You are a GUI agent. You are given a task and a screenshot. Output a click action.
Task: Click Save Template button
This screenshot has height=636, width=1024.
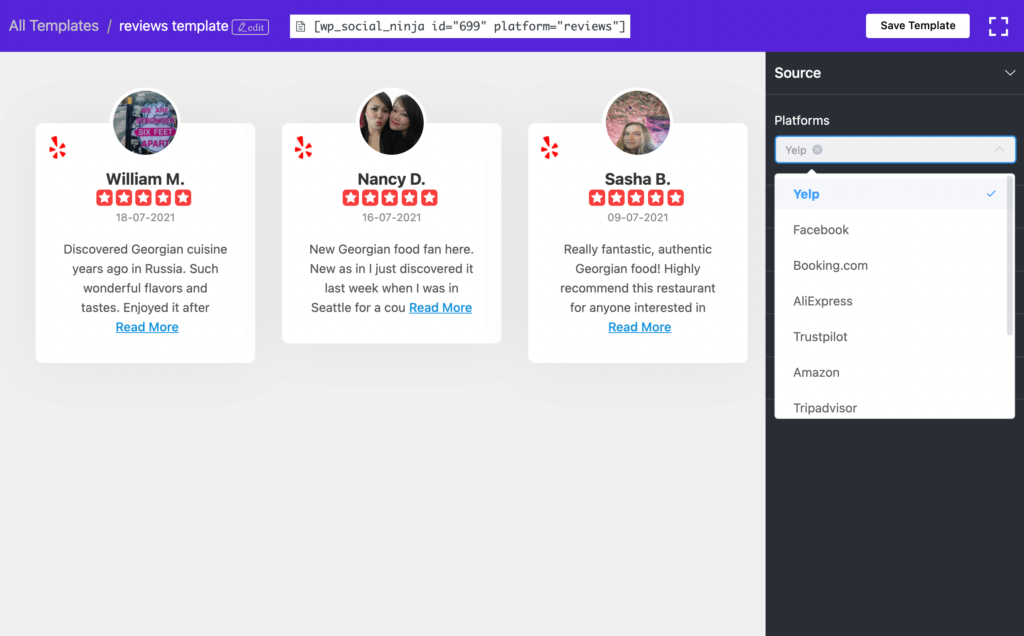(918, 25)
